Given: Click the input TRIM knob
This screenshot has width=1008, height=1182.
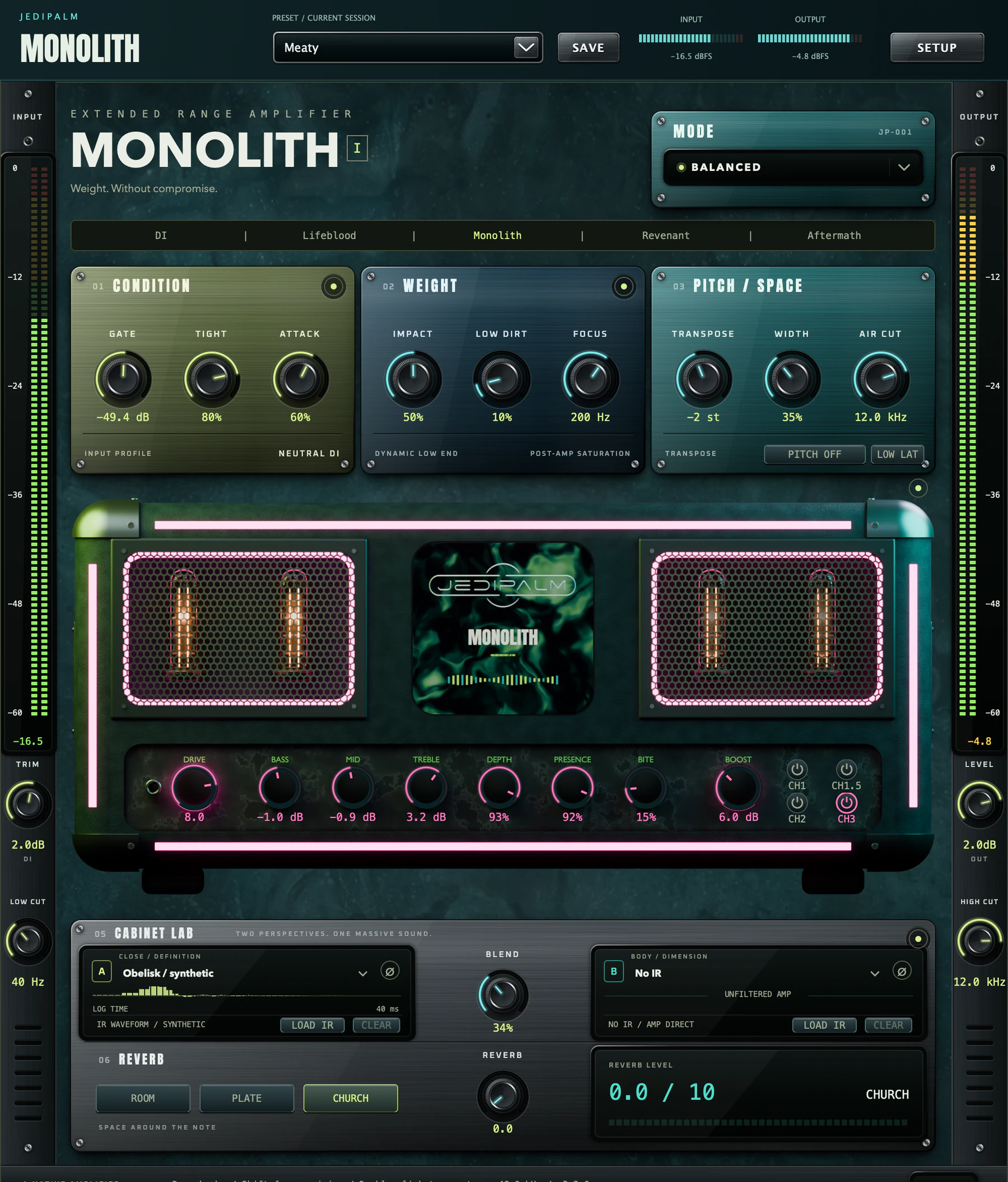Looking at the screenshot, I should (27, 804).
